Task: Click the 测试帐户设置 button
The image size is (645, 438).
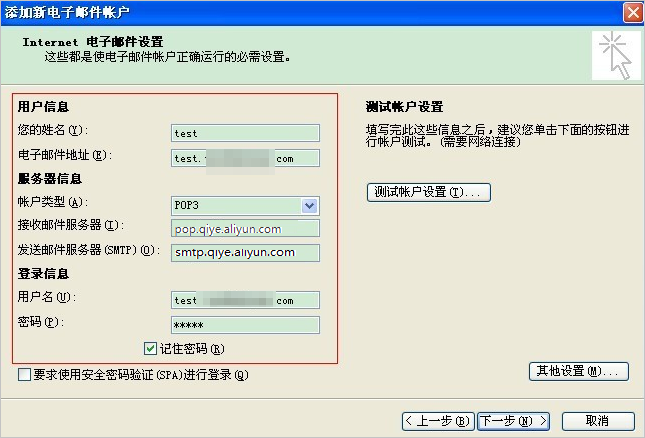Action: (x=429, y=192)
